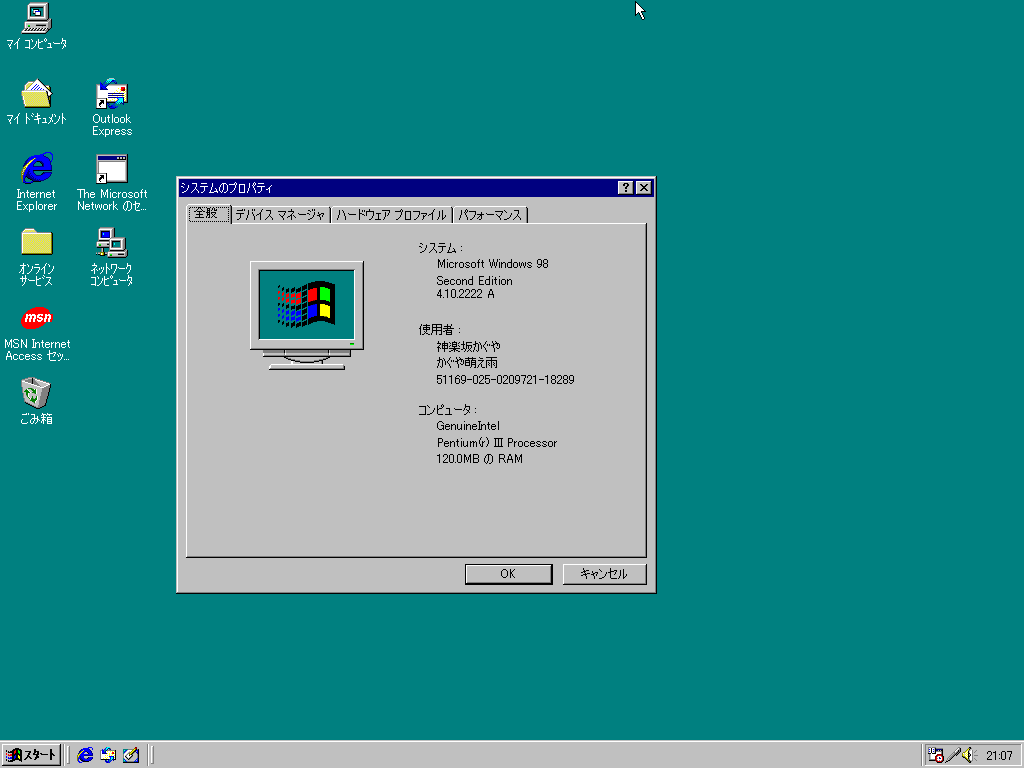This screenshot has width=1024, height=768.
Task: Open the パフォーマンス tab
Action: pyautogui.click(x=490, y=215)
